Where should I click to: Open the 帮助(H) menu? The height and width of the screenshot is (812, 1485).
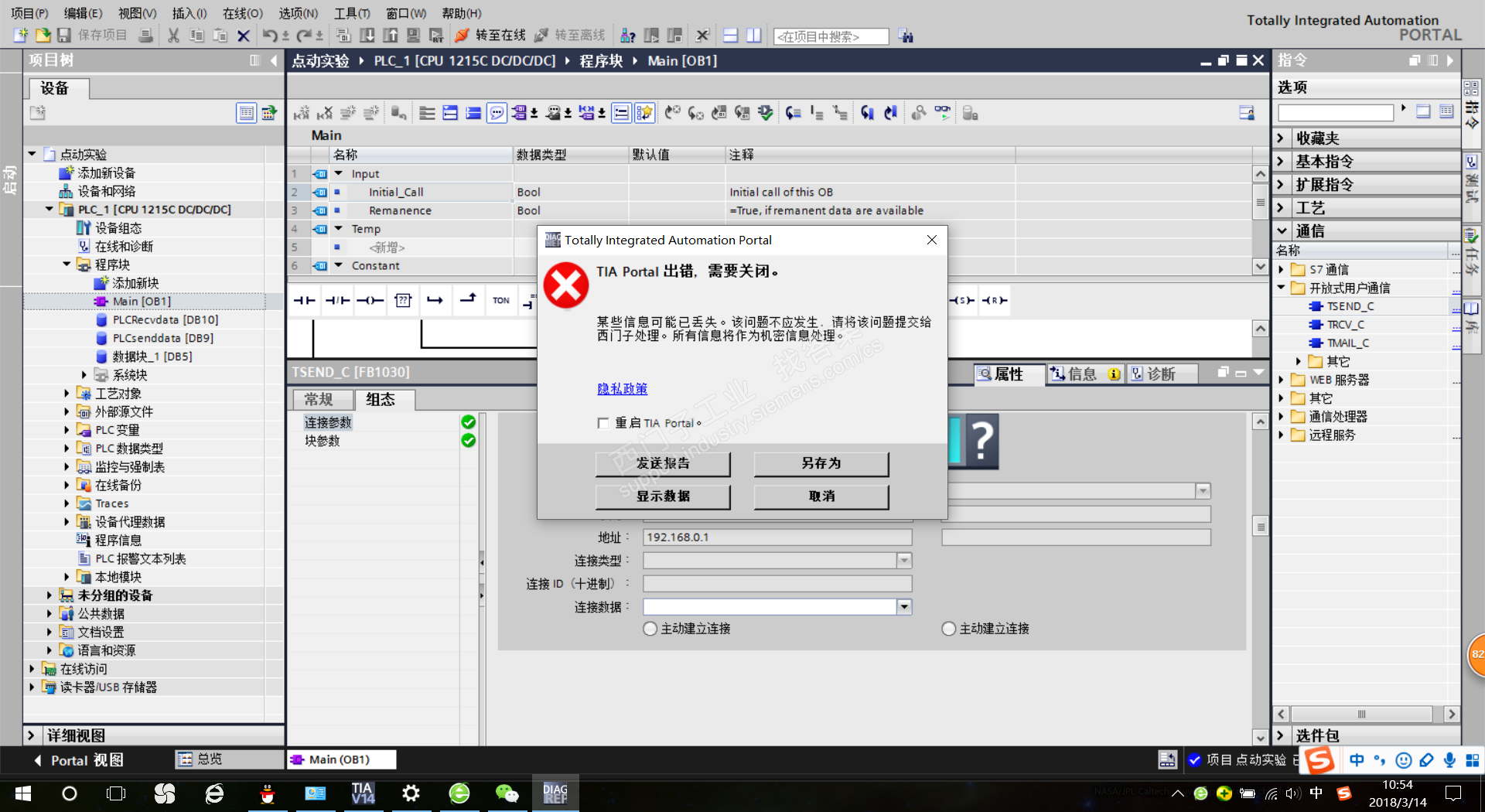click(462, 13)
